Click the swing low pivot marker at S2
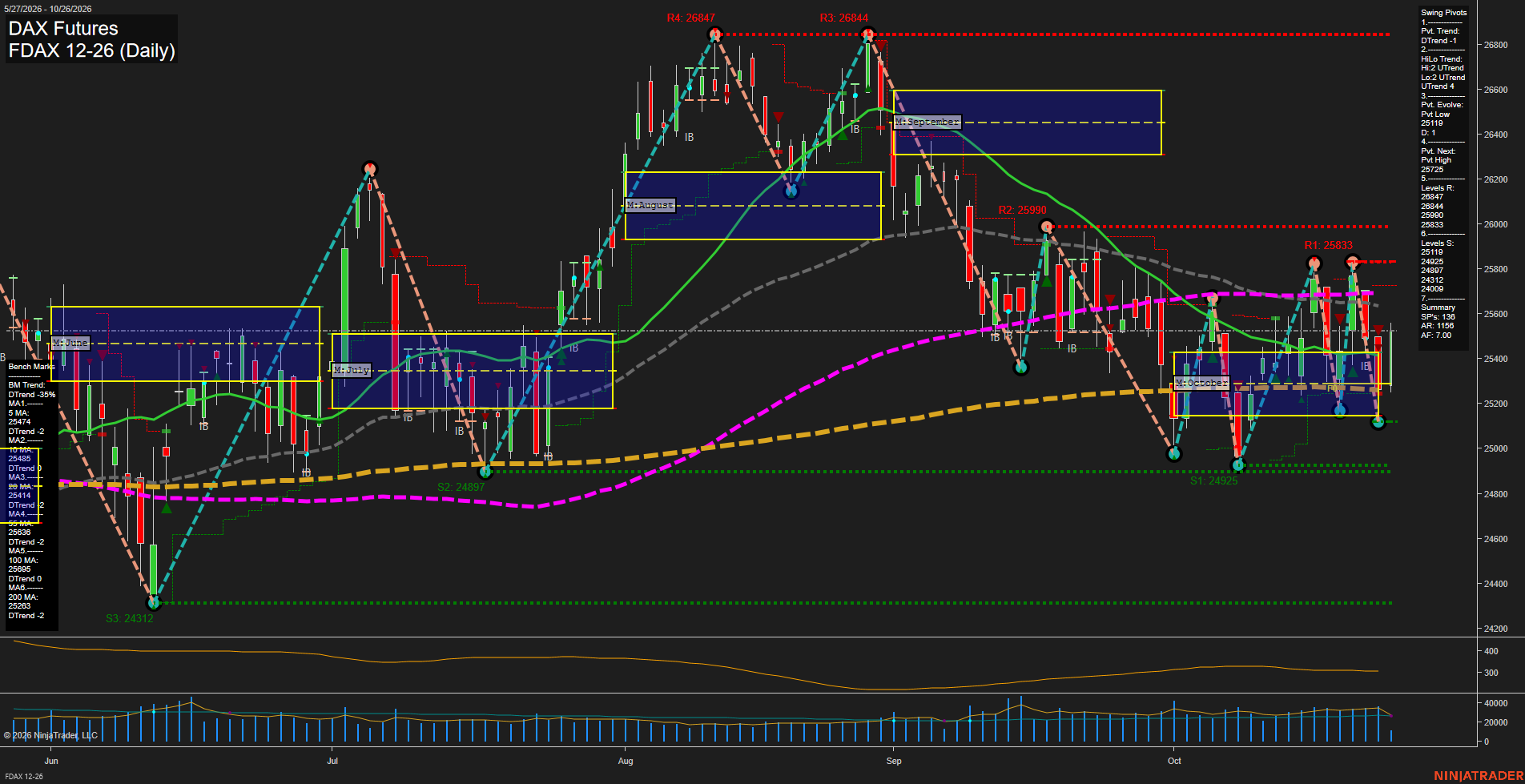The width and height of the screenshot is (1525, 784). 485,472
